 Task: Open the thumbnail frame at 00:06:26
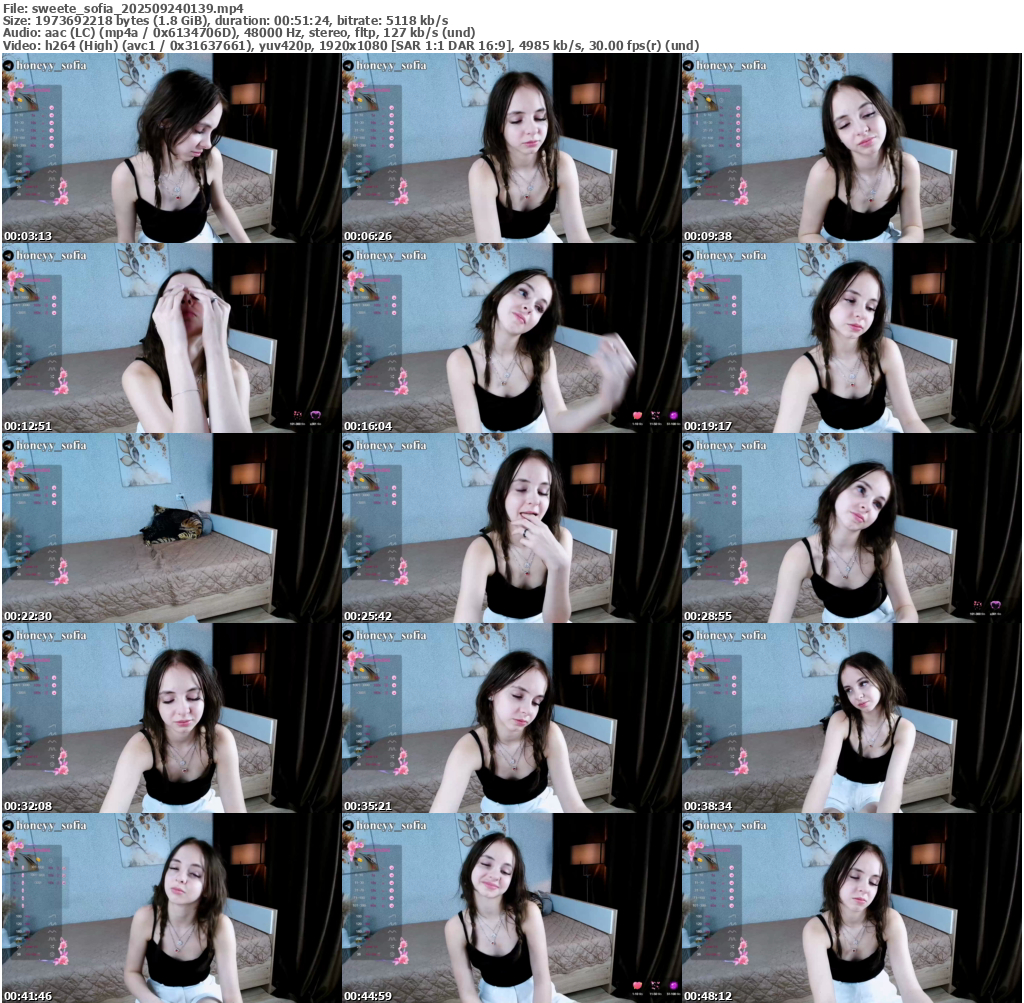coord(511,148)
